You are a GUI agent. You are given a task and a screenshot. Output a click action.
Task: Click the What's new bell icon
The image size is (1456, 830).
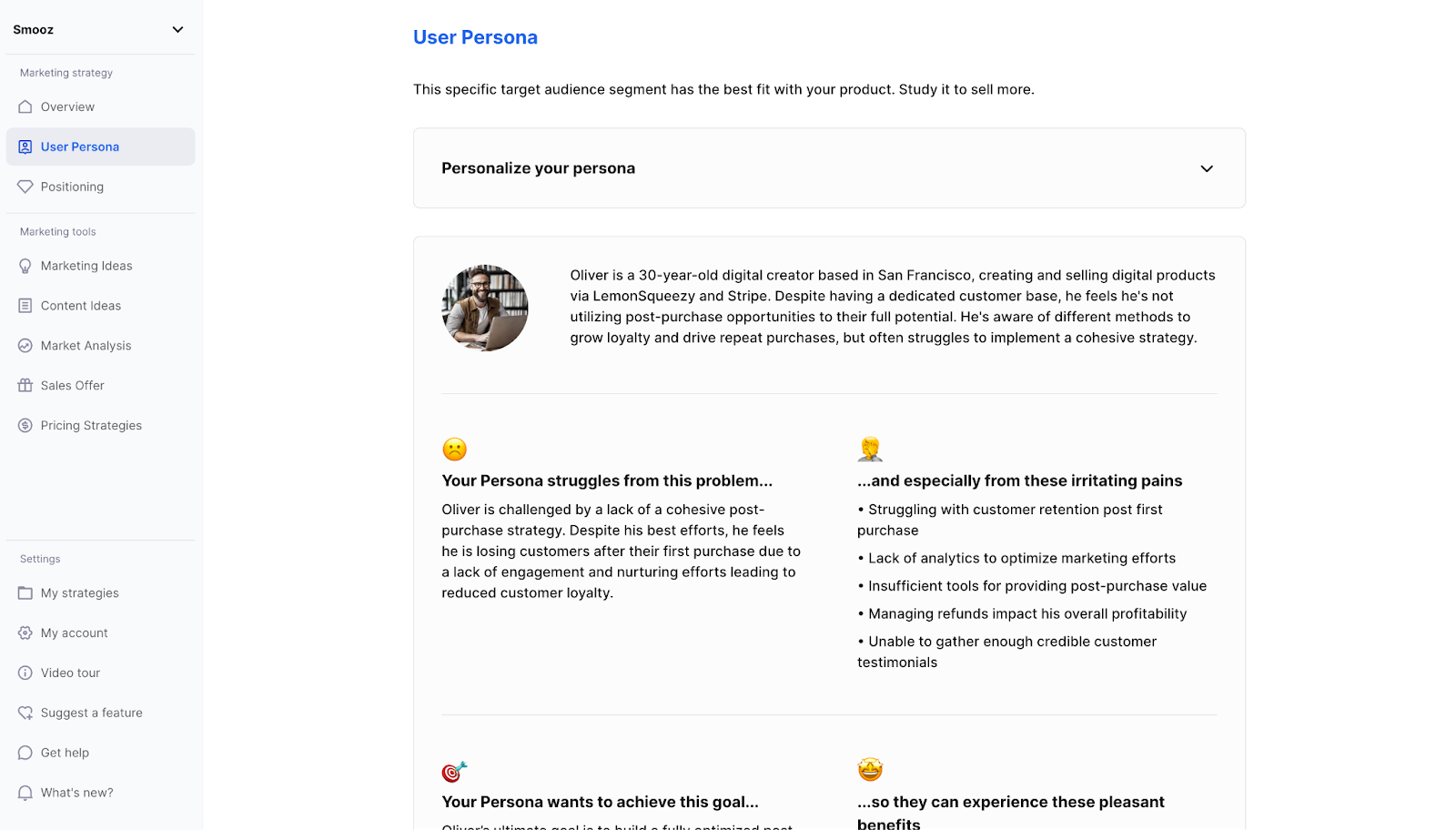pos(25,793)
